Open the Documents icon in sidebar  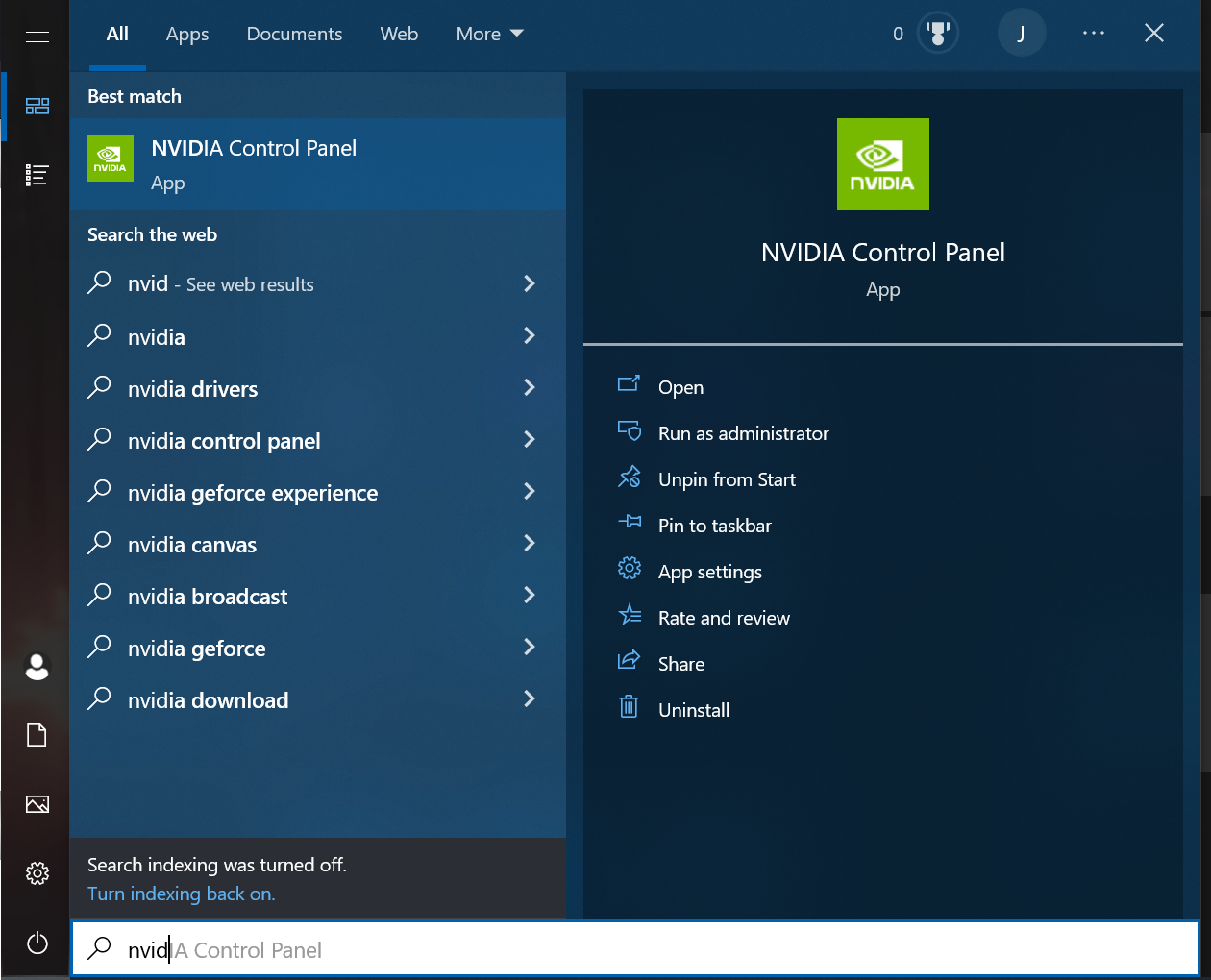click(x=37, y=735)
